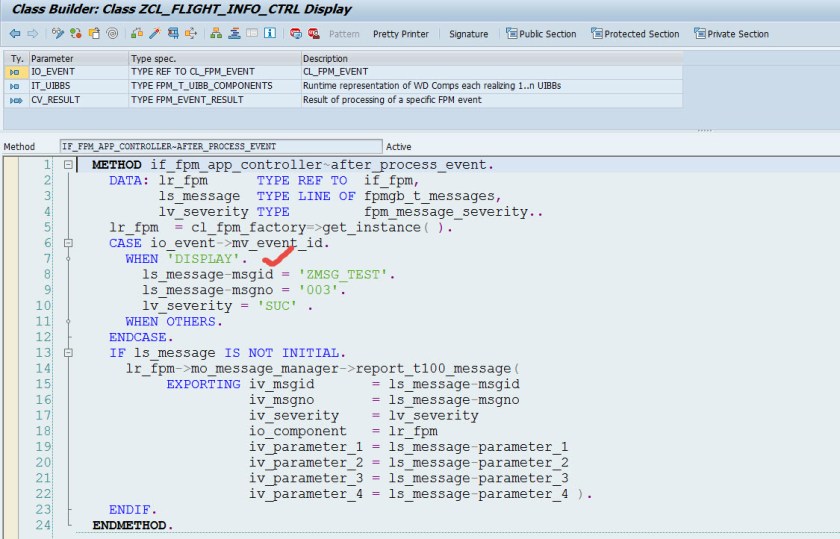The image size is (840, 539).
Task: Click the 'Type spec.' column header
Action: 215,58
